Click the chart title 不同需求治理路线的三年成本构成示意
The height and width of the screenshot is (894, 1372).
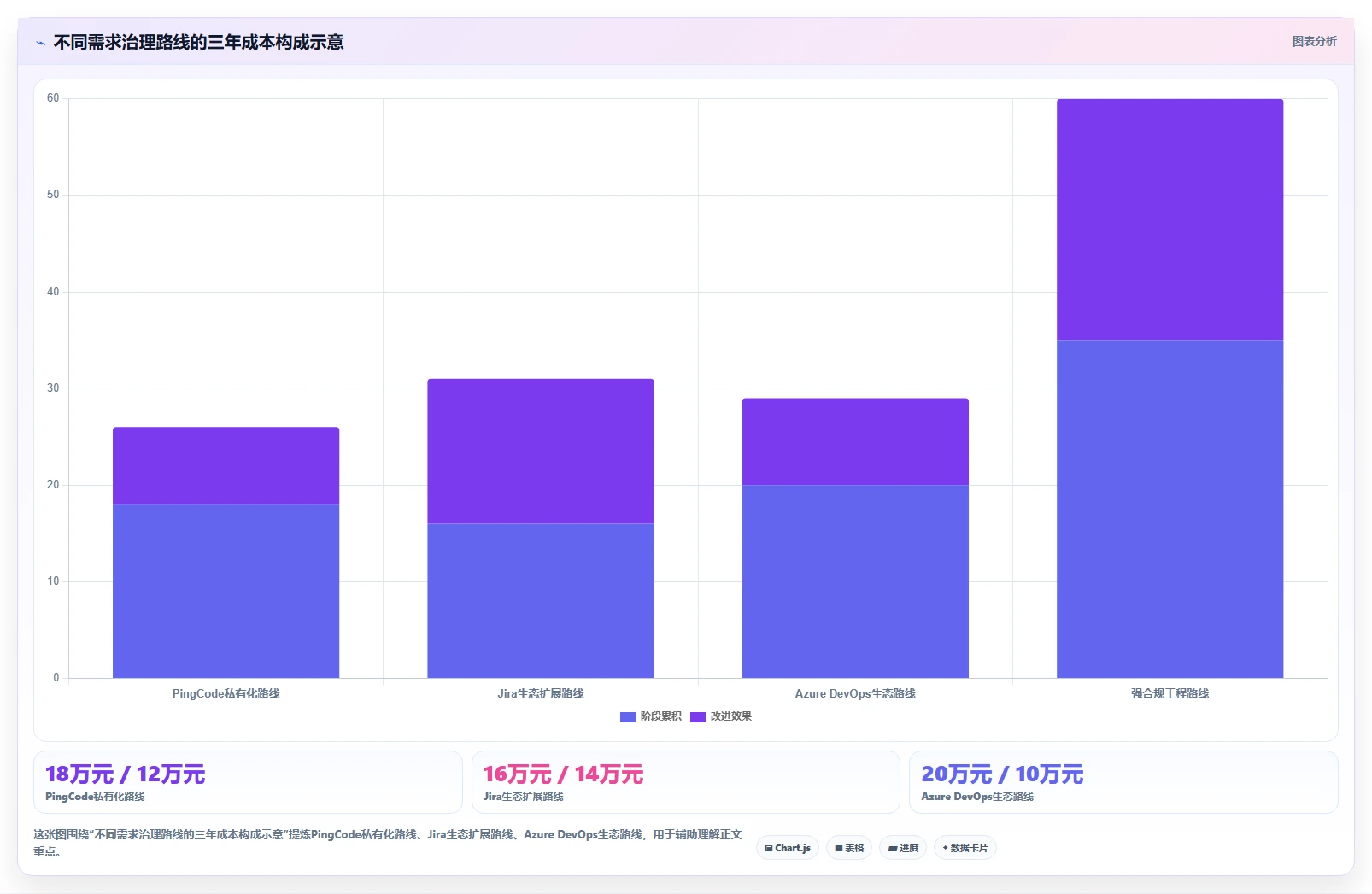198,43
